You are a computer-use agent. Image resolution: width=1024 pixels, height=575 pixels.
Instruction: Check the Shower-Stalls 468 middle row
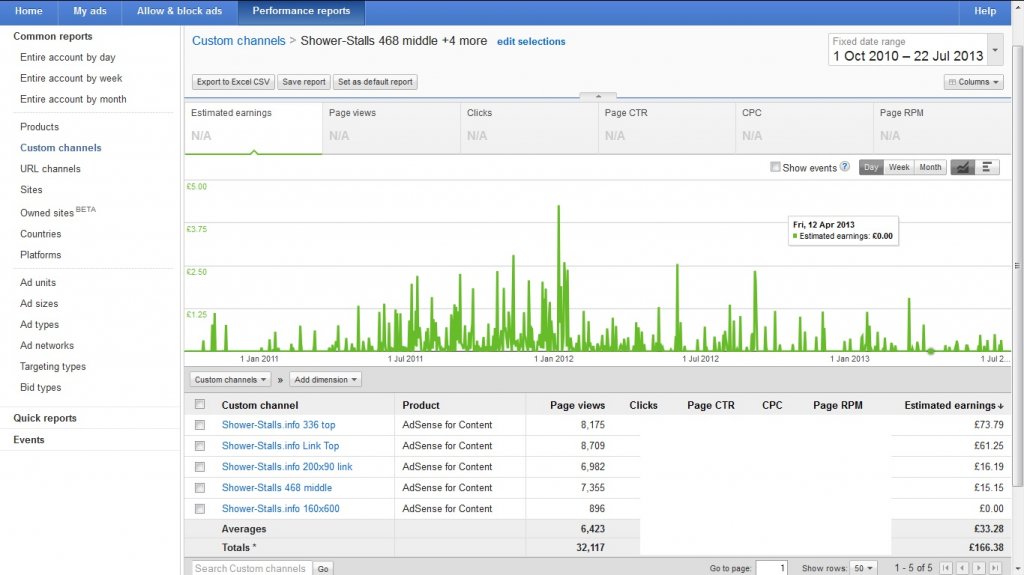click(200, 487)
